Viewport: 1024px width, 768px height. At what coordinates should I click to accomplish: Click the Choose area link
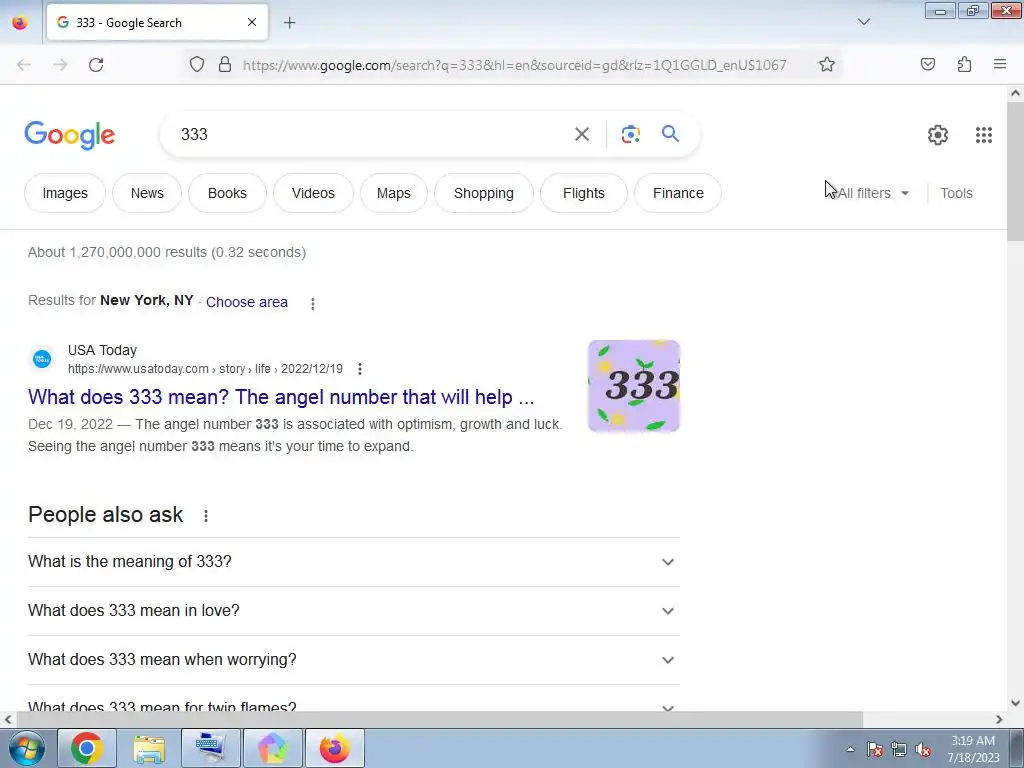click(247, 302)
